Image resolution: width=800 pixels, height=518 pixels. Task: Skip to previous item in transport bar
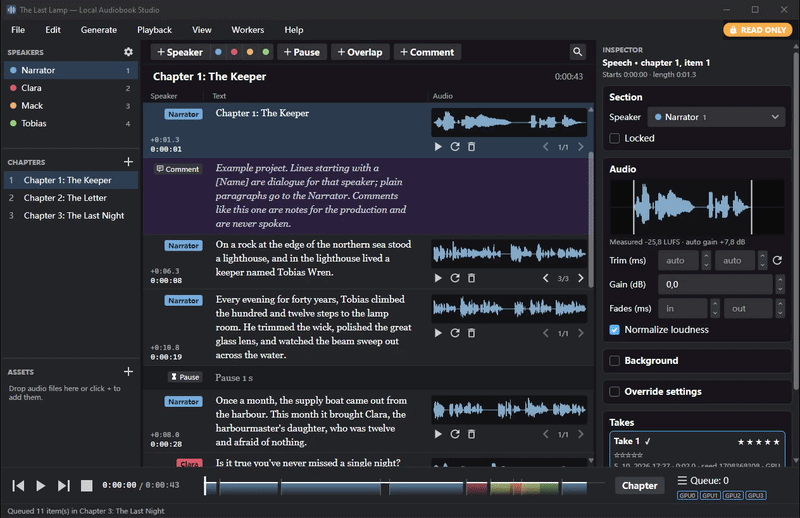[18, 485]
